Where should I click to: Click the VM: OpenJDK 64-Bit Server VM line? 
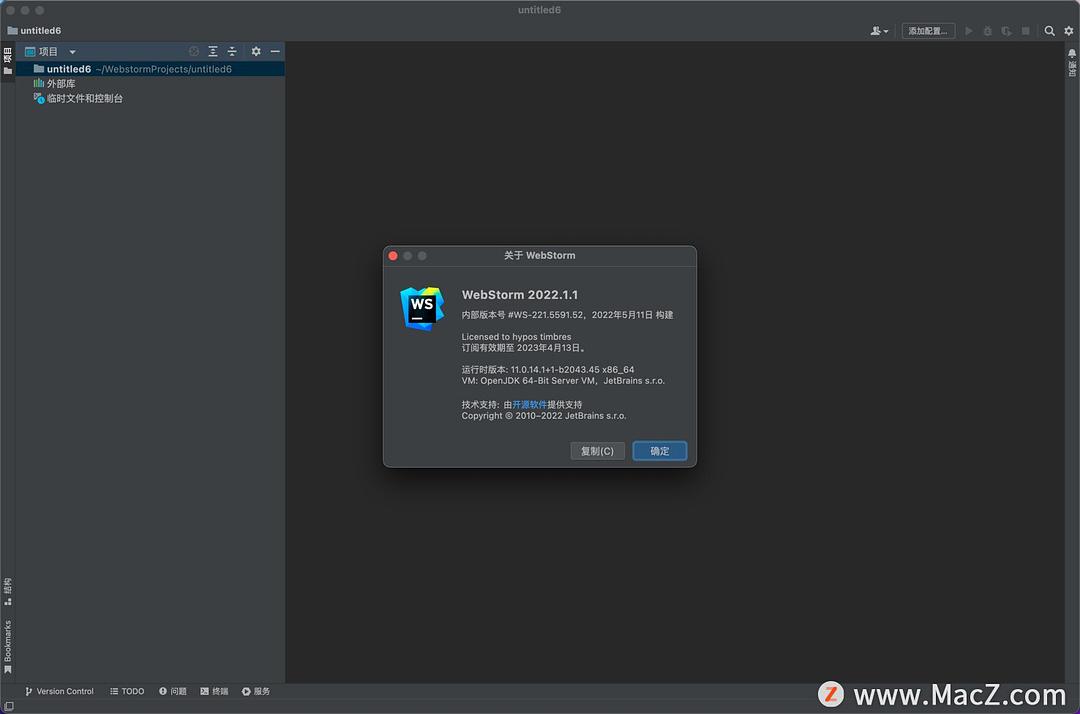(x=563, y=381)
